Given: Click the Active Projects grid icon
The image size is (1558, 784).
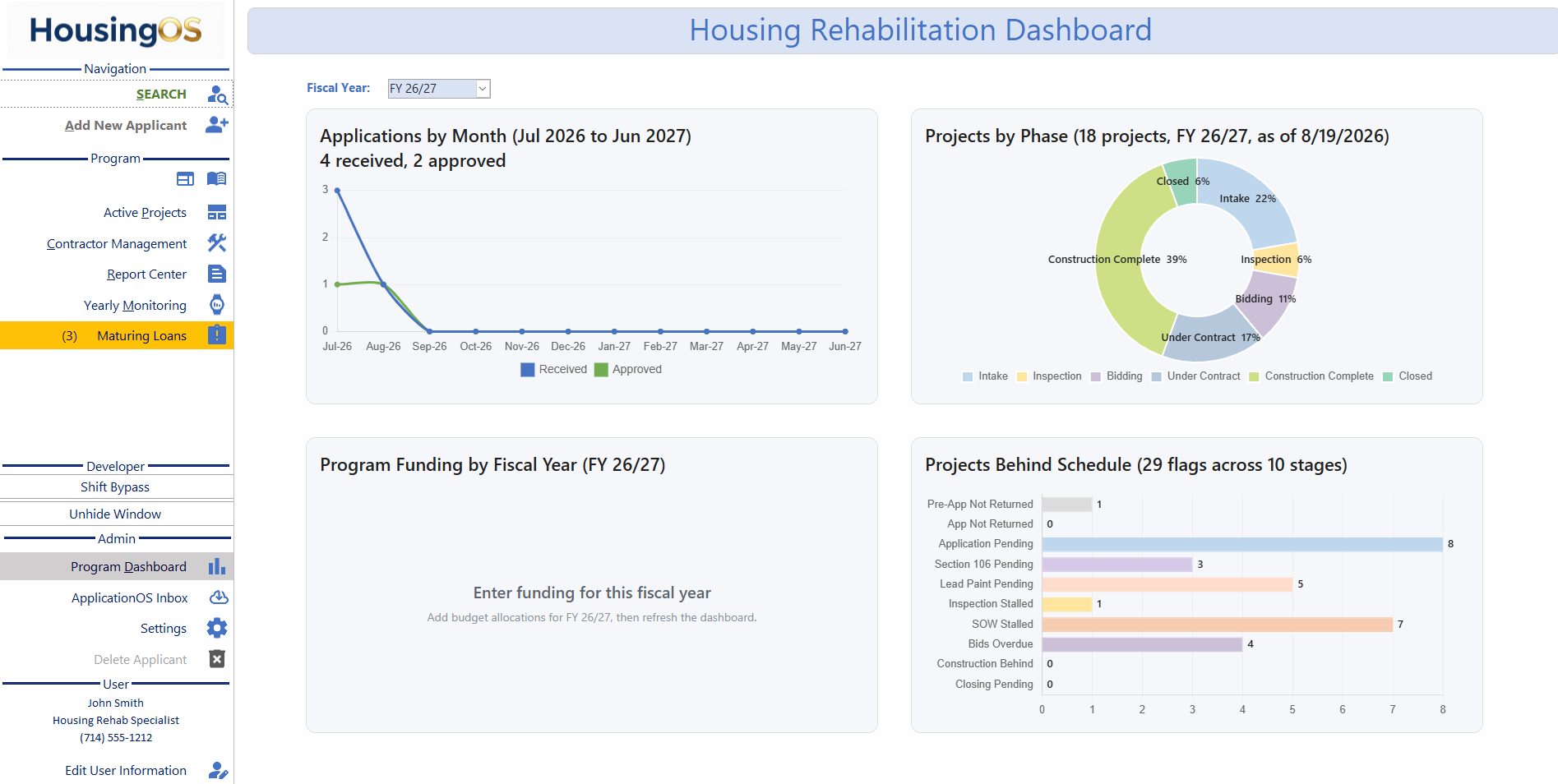Looking at the screenshot, I should 217,213.
